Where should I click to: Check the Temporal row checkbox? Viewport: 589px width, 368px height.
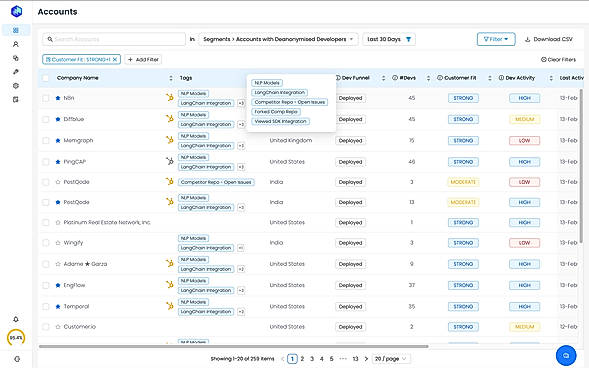[x=45, y=307]
